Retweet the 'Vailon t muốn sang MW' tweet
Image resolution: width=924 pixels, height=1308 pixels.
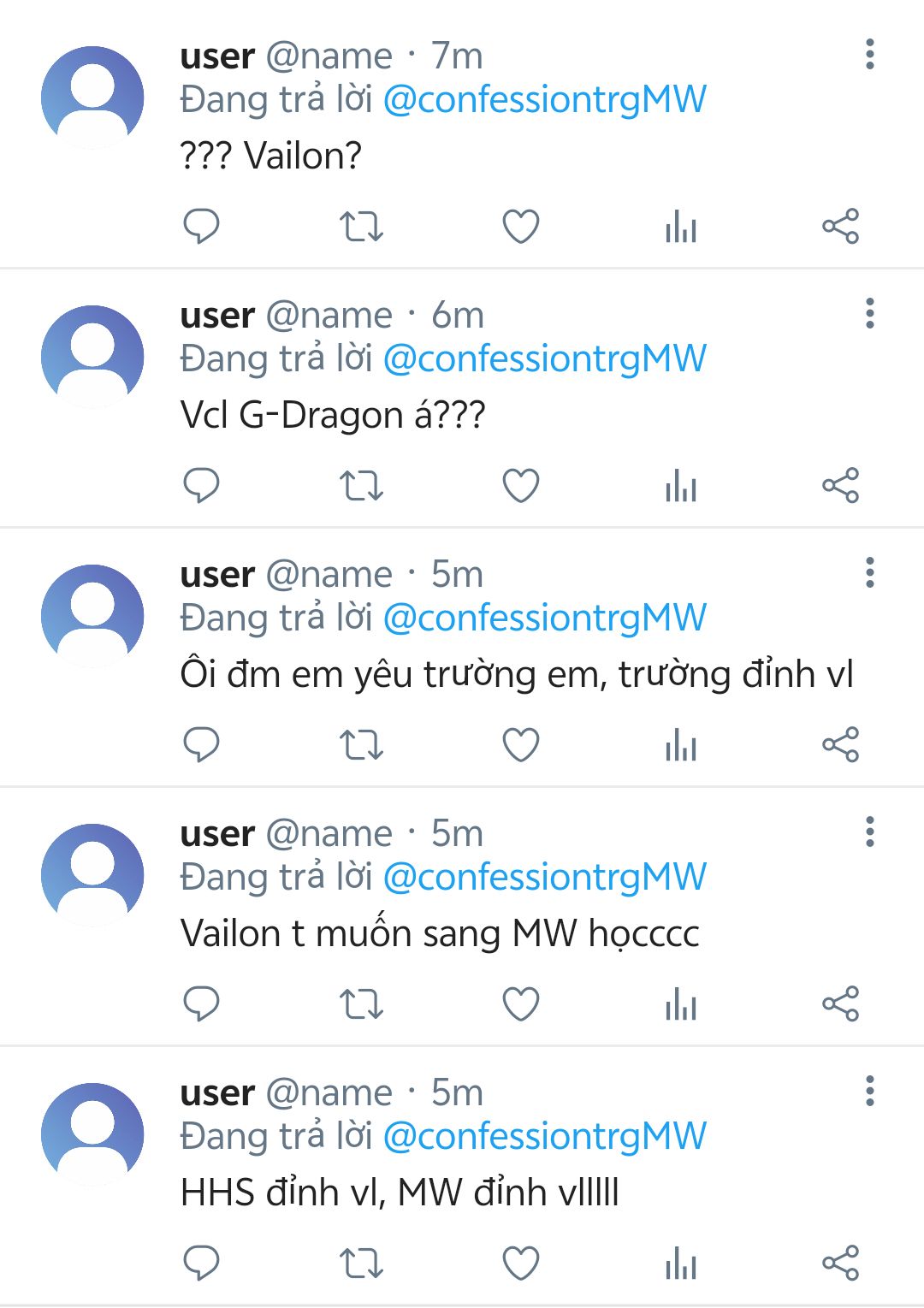pos(361,1004)
